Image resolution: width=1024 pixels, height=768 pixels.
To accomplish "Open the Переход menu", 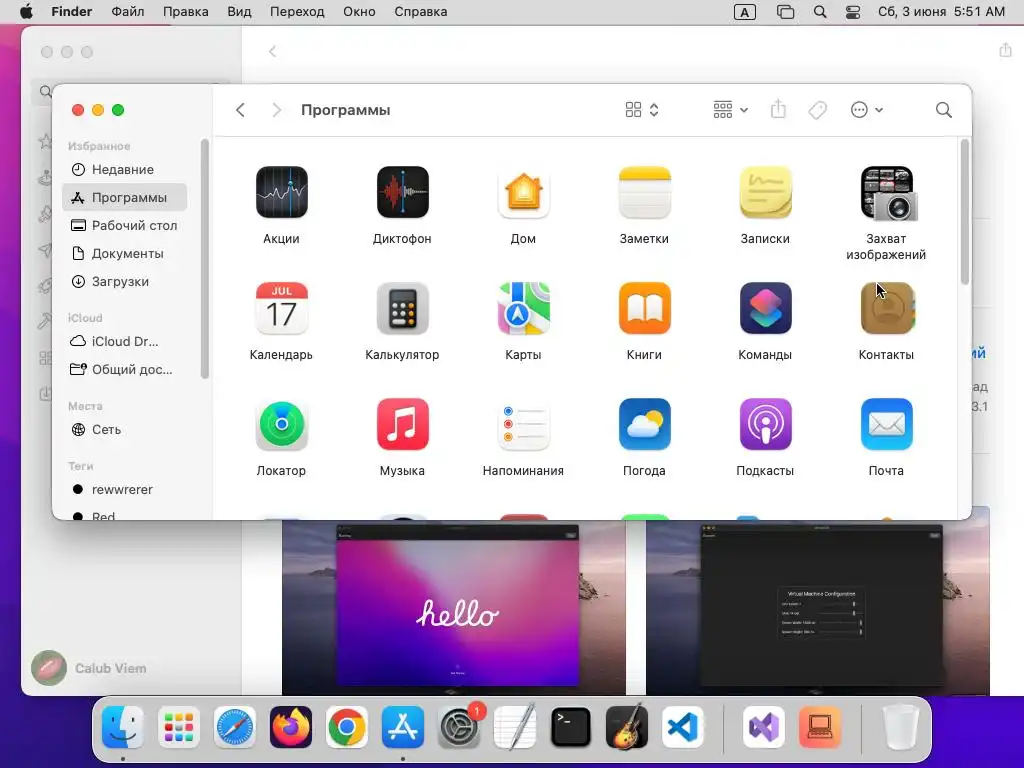I will [297, 12].
